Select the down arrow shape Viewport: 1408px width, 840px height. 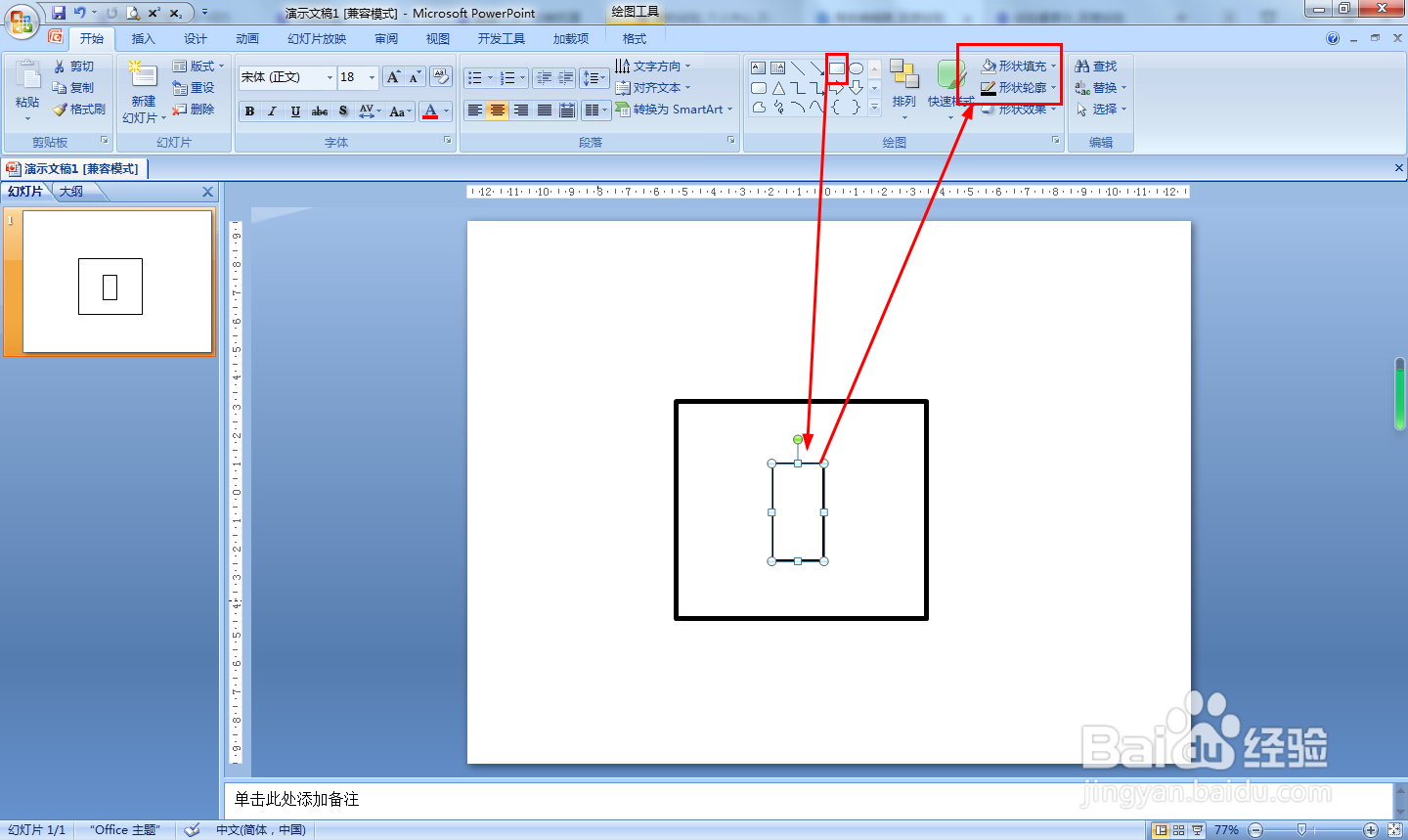coord(857,88)
